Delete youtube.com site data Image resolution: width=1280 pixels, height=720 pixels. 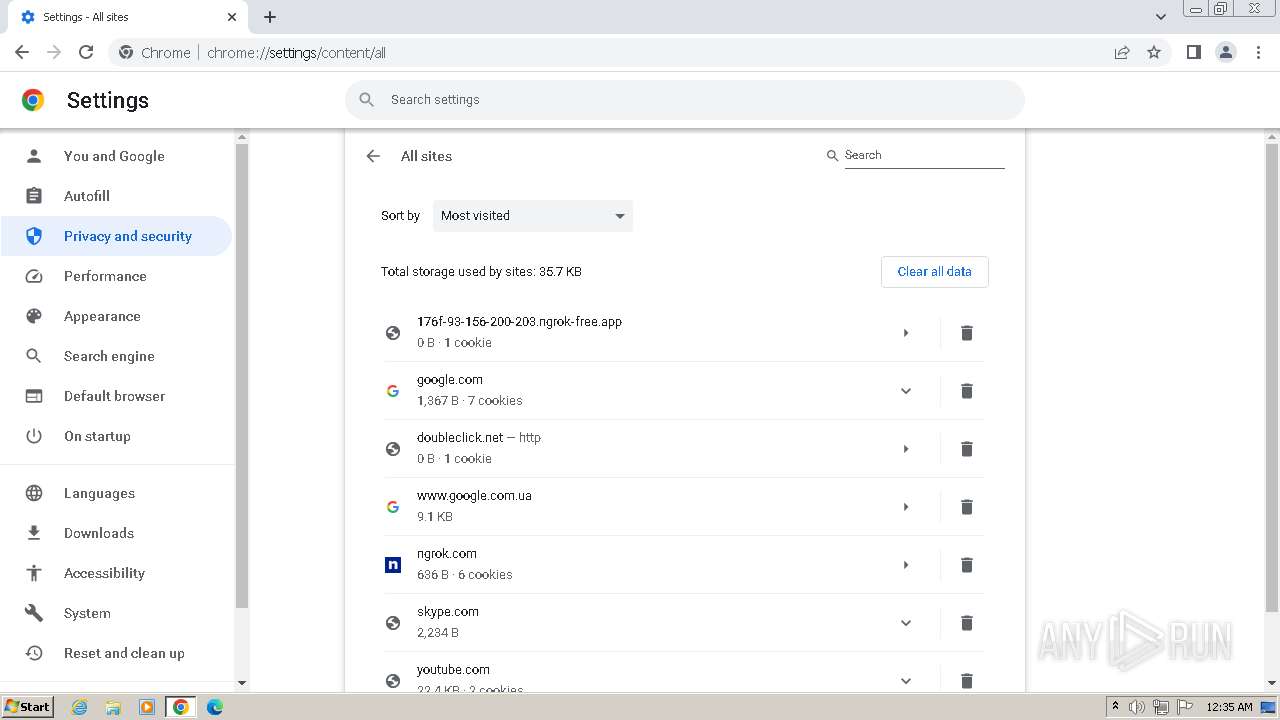click(967, 681)
